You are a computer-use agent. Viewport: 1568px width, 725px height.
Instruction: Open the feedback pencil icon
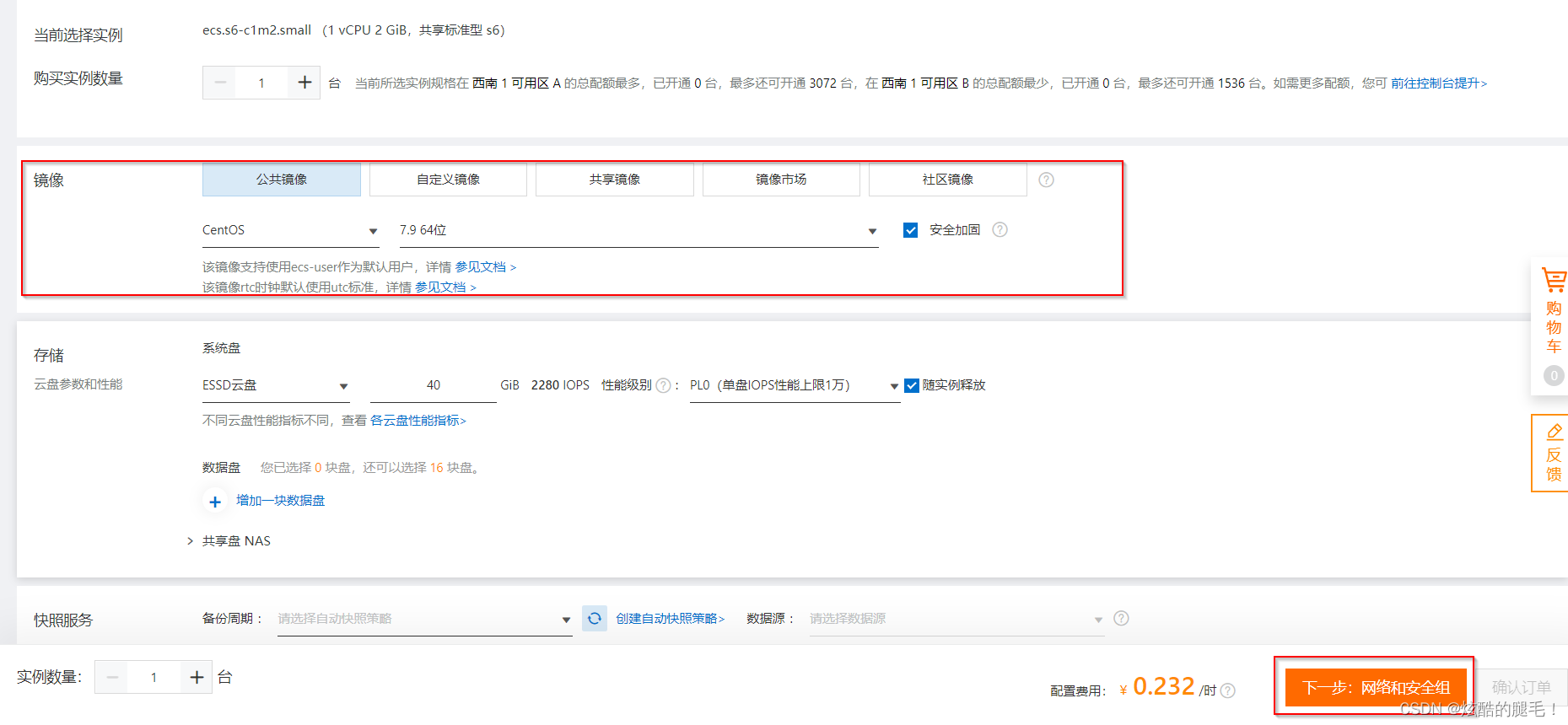point(1554,432)
